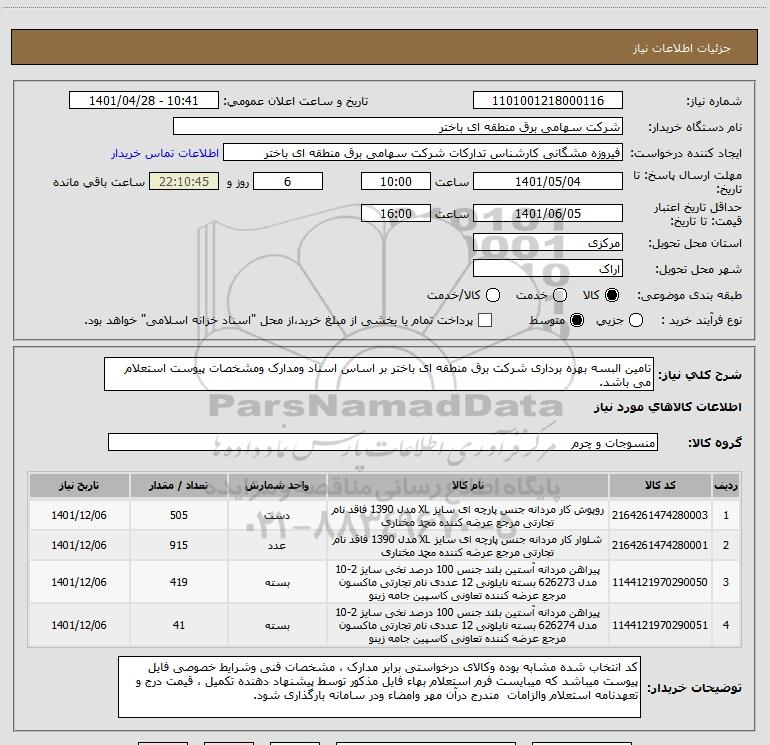Click the شماره نیاز field 1101001218000116
This screenshot has height=745, width=770.
548,101
